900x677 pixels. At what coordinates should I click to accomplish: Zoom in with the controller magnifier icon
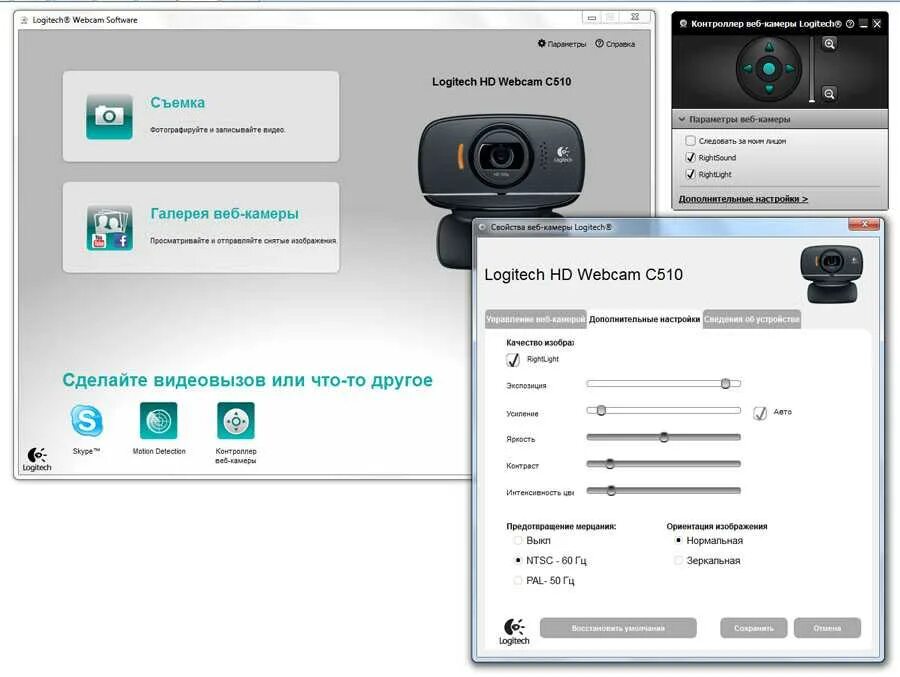click(x=829, y=44)
